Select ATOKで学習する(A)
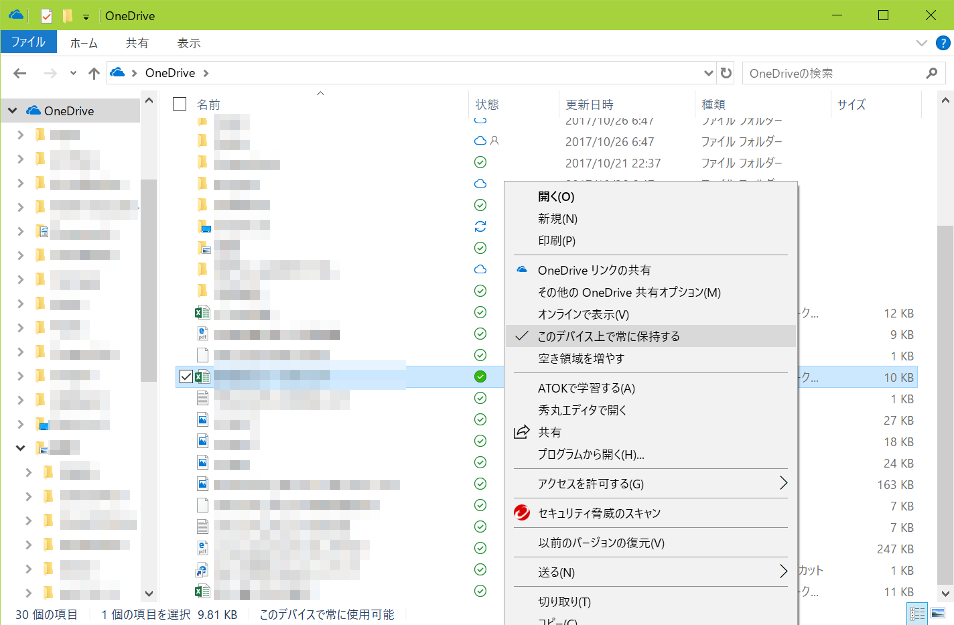This screenshot has height=625, width=954. point(650,388)
